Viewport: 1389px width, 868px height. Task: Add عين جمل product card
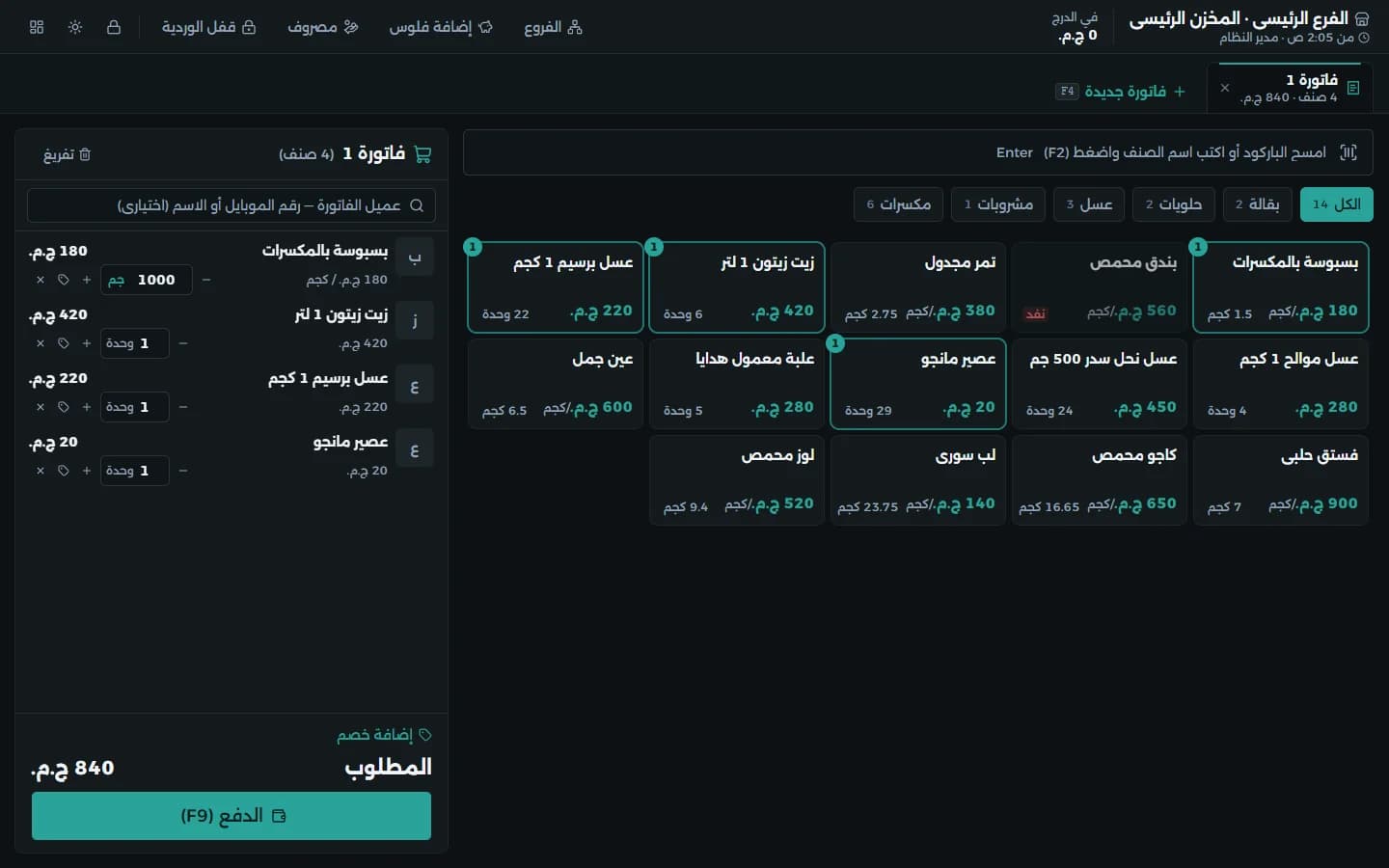(556, 384)
